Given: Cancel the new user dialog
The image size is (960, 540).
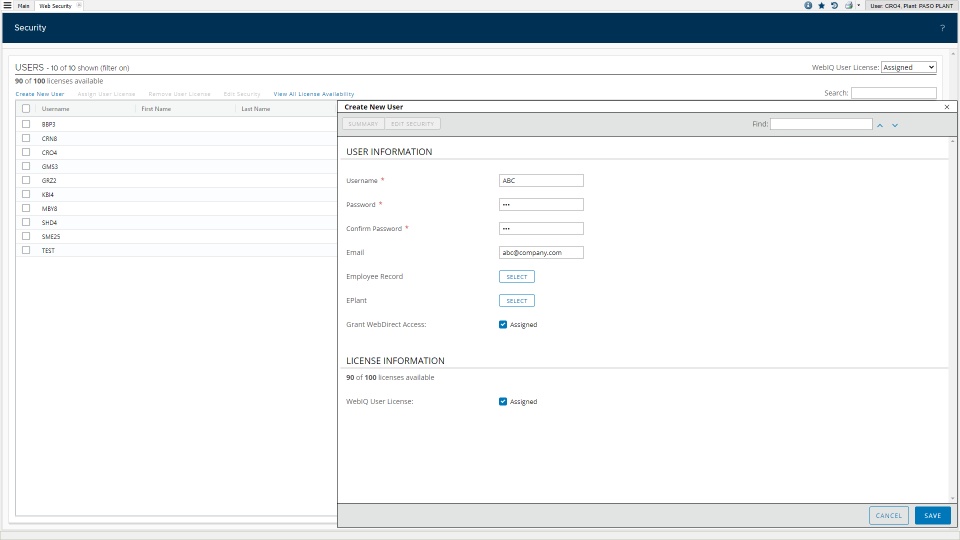Looking at the screenshot, I should (888, 516).
